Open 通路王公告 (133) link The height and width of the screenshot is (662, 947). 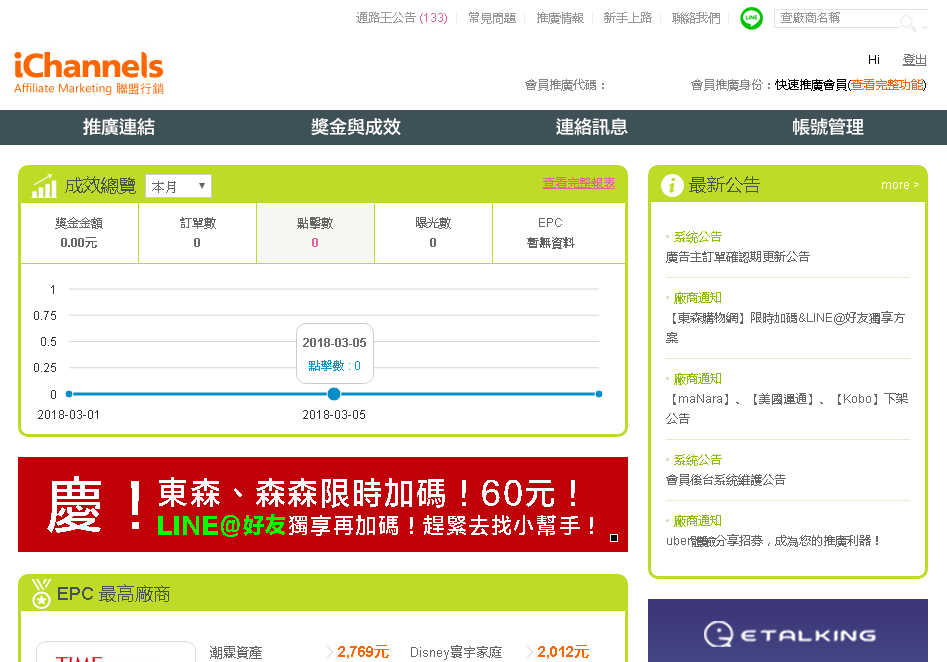coord(402,18)
